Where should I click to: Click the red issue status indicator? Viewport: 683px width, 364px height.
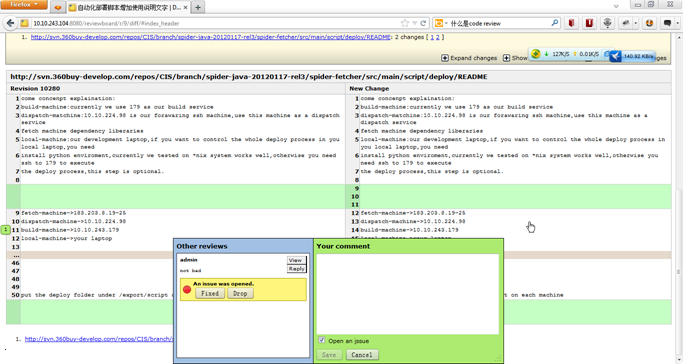tap(187, 289)
